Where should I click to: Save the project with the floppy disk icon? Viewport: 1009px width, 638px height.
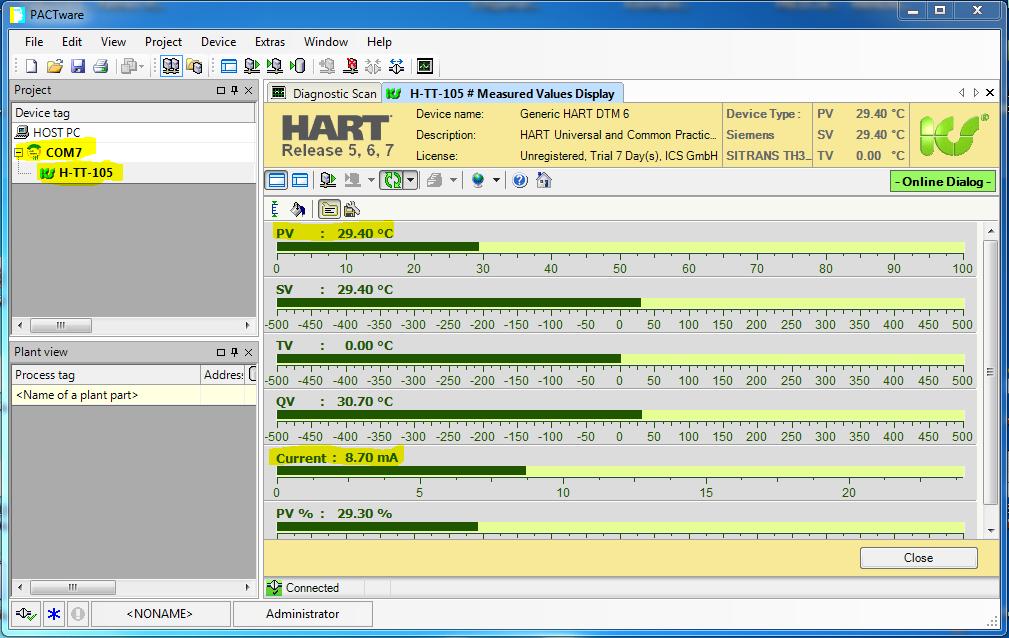78,66
